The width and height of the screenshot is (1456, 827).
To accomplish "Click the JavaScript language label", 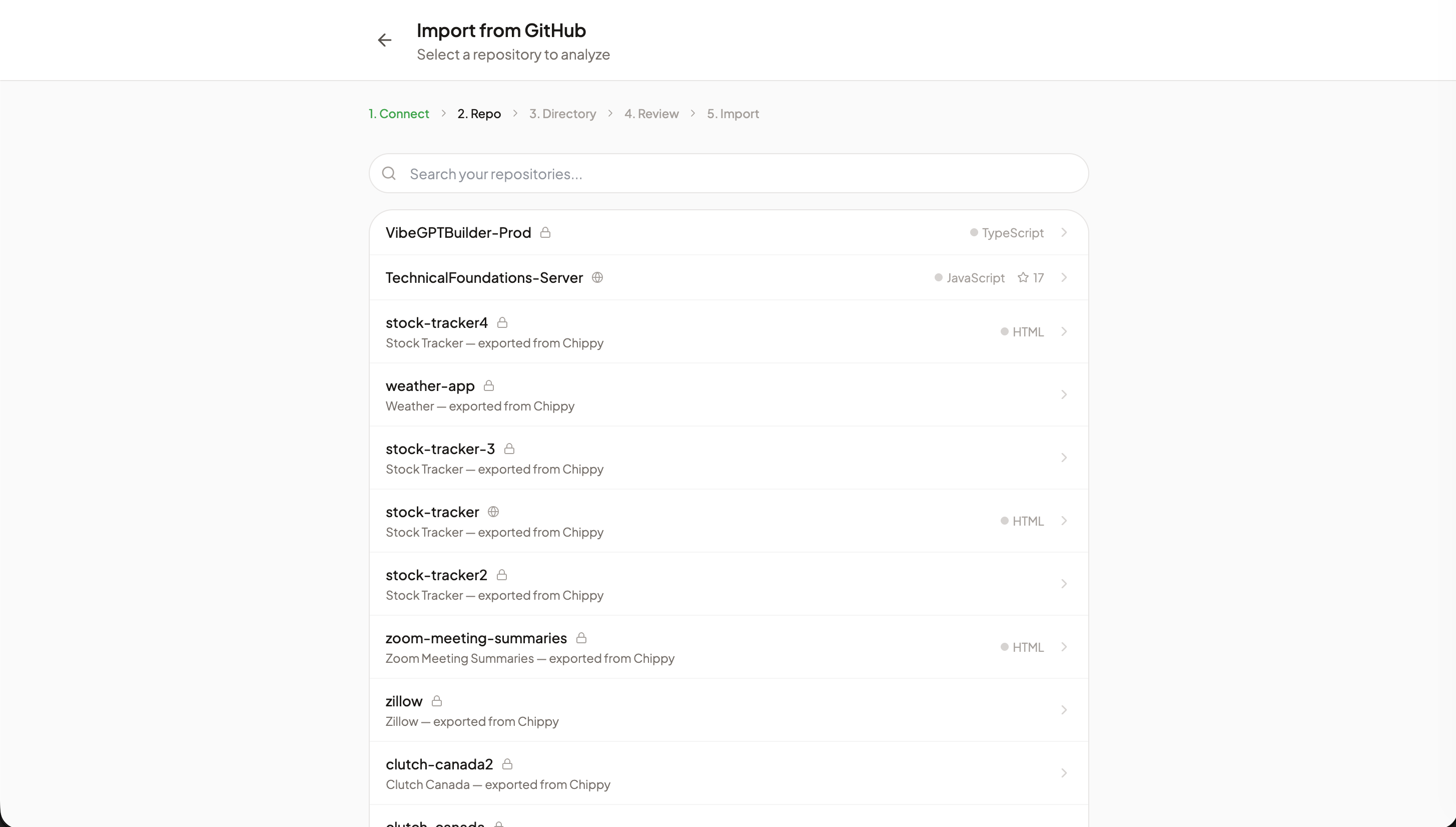I will (975, 278).
